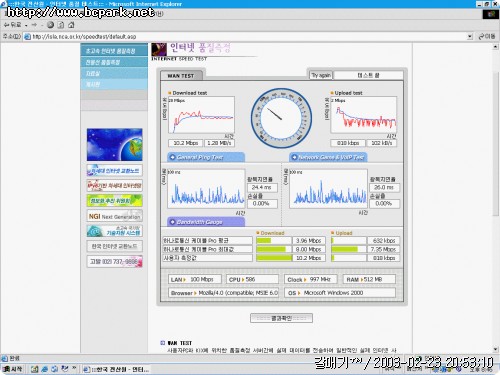Screen dimensions: 500x375
Task: Click the 결과확인 result button
Action: coord(281,318)
